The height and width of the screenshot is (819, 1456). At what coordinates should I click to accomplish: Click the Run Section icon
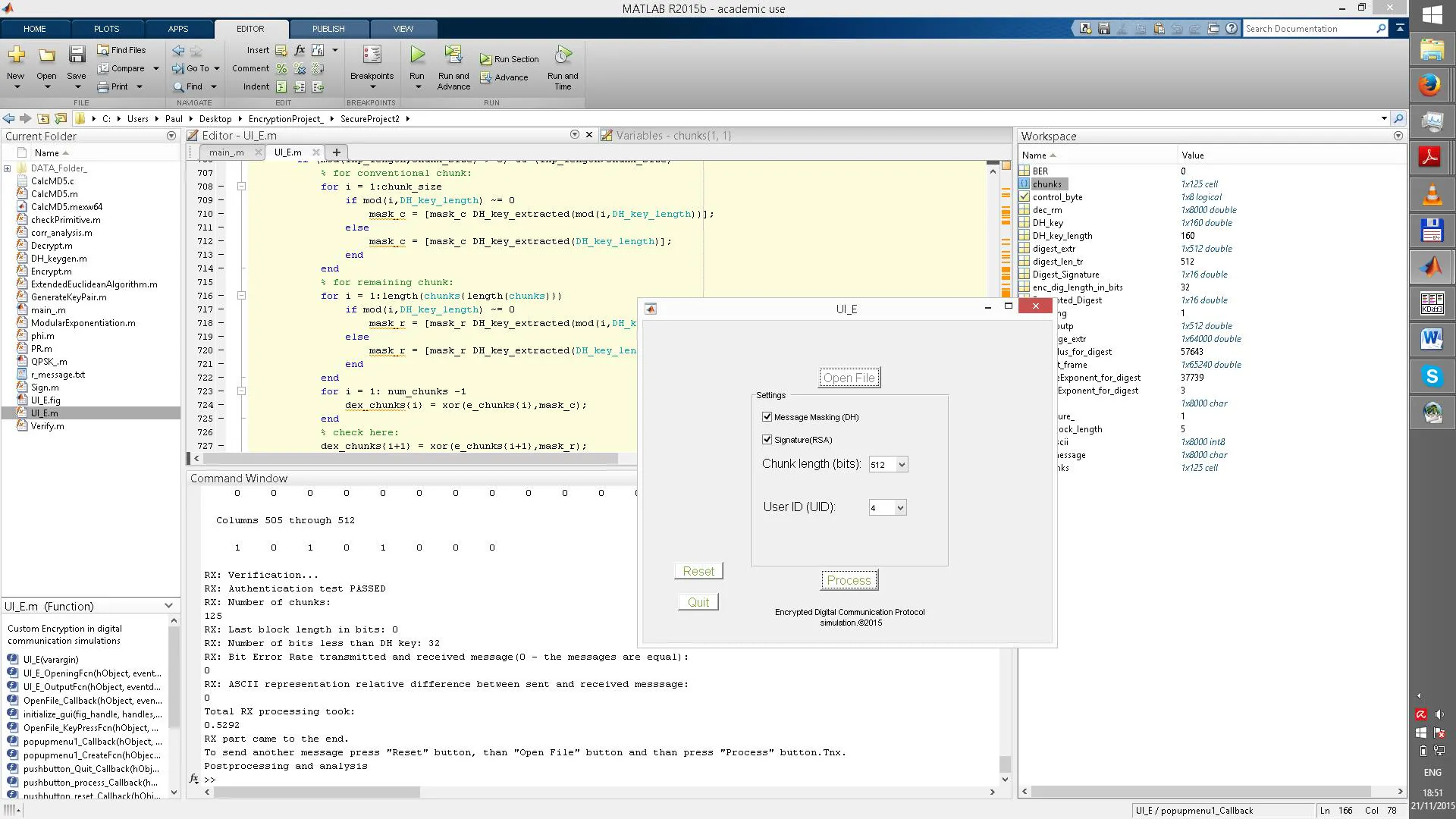[x=485, y=59]
